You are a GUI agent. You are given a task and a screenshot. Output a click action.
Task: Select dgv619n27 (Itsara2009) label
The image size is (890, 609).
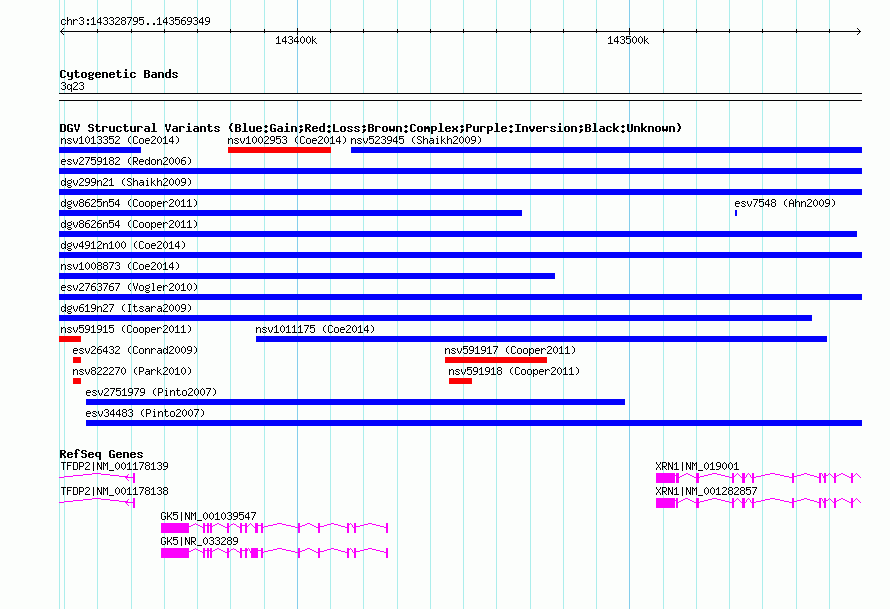126,308
